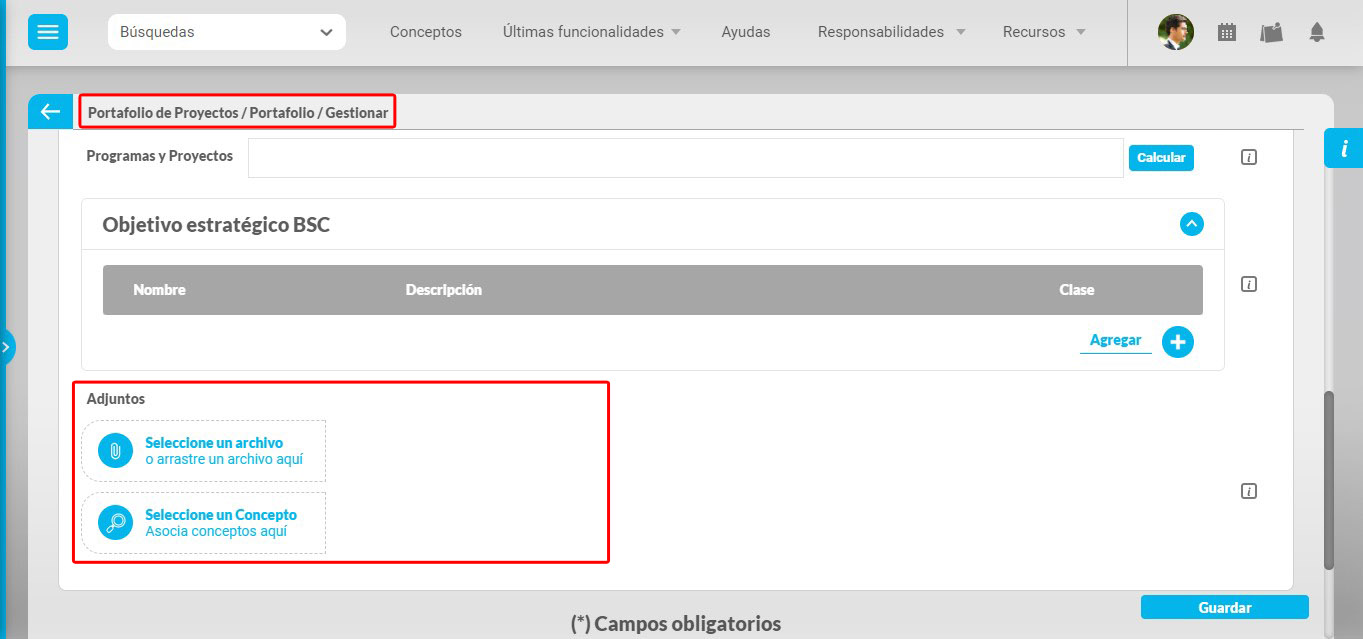
Task: Click the notifications bell icon
Action: (x=1317, y=32)
